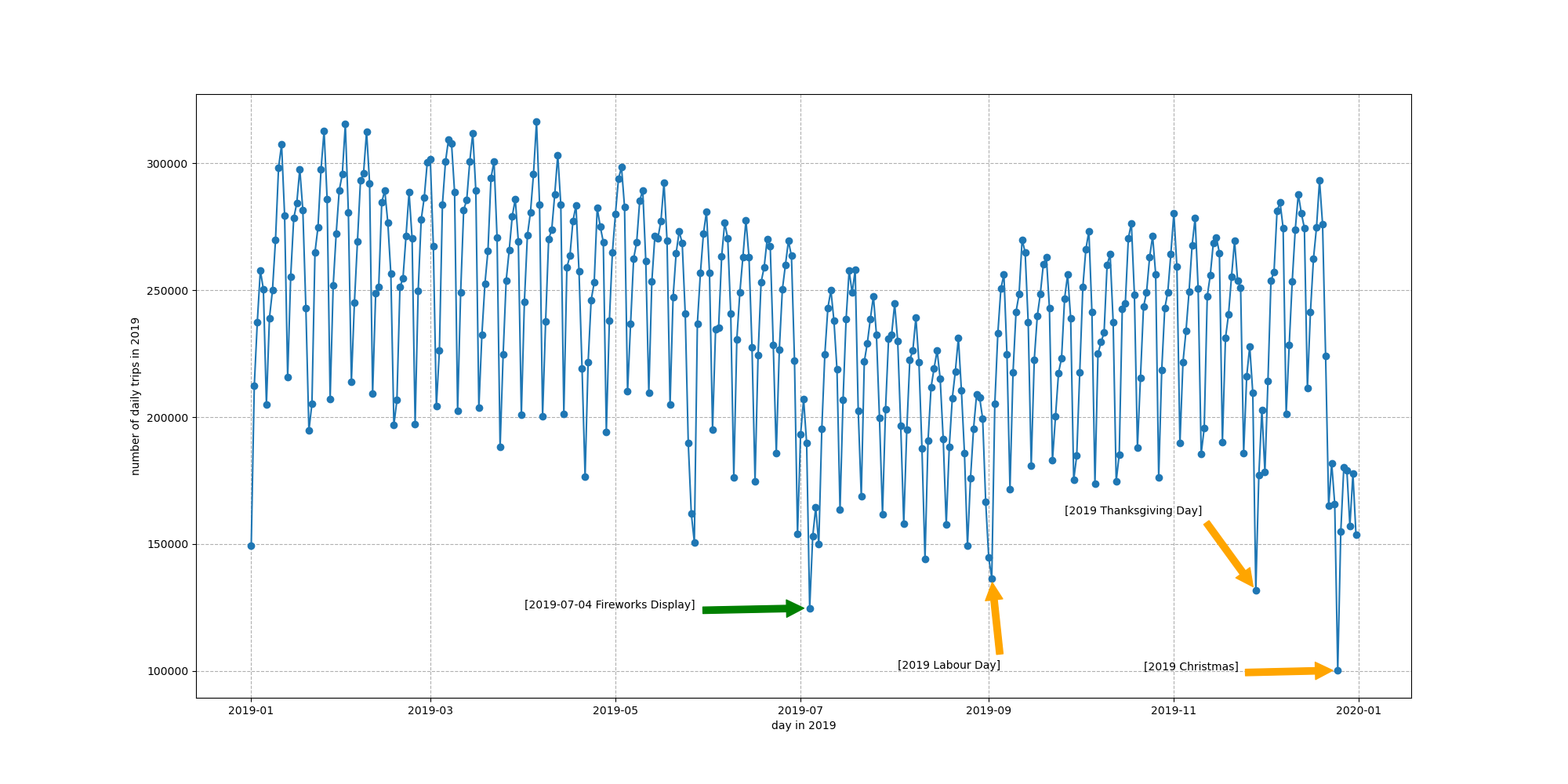Screen dimensions: 1568x784
Task: Click the x-axis tick label 2019-03
Action: [430, 710]
